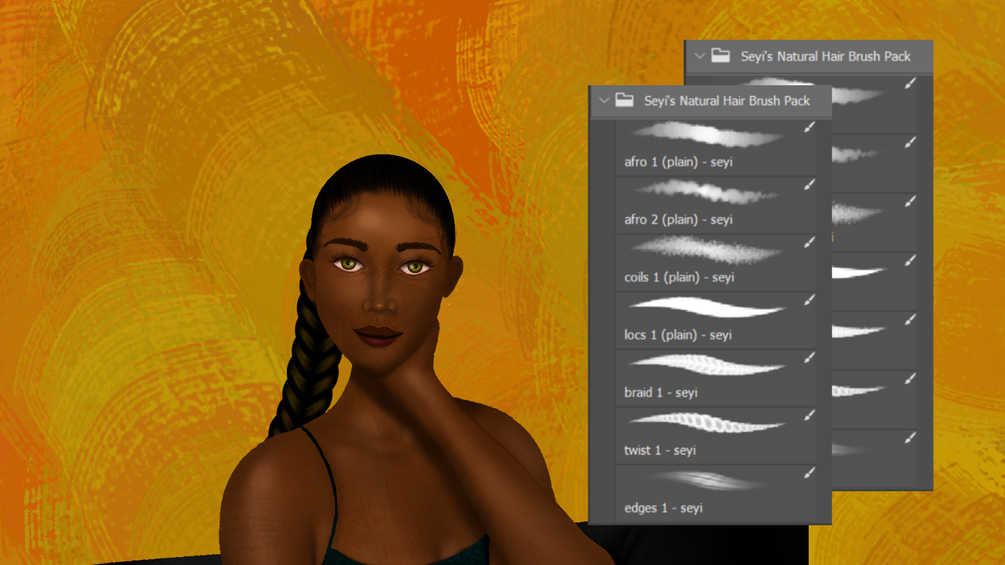Click the back panel title Seyi's Natural Hair Brush Pack
Screen dimensions: 1005x565
tap(826, 56)
